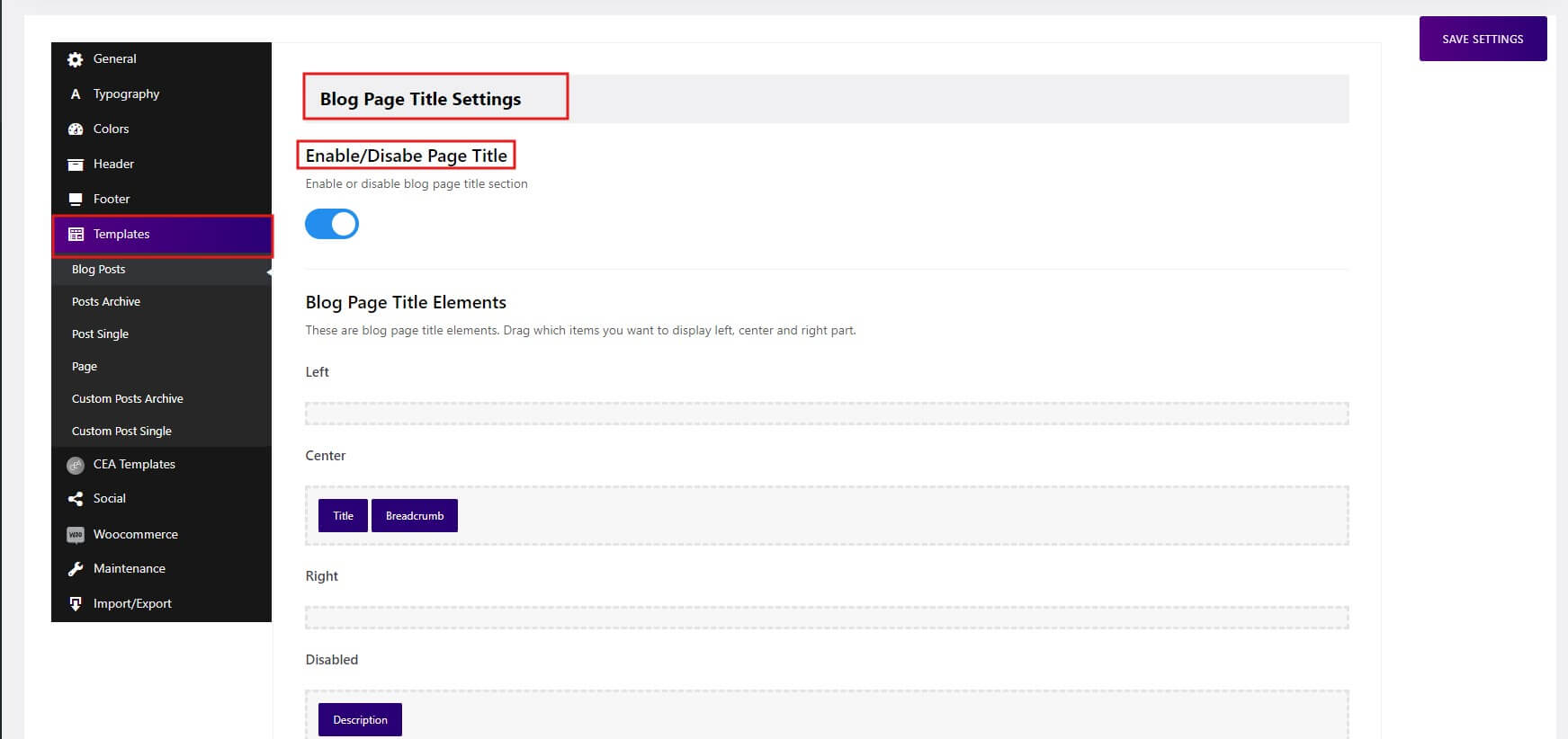Click the Social share icon
The image size is (1568, 739).
76,499
